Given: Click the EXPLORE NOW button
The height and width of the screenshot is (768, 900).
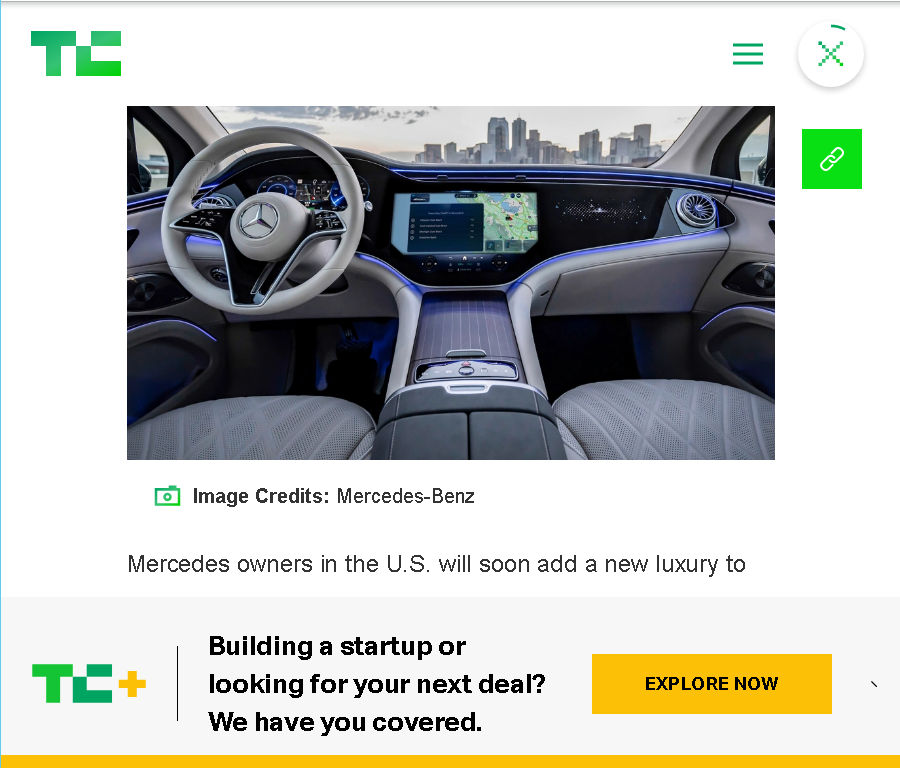Looking at the screenshot, I should [712, 684].
